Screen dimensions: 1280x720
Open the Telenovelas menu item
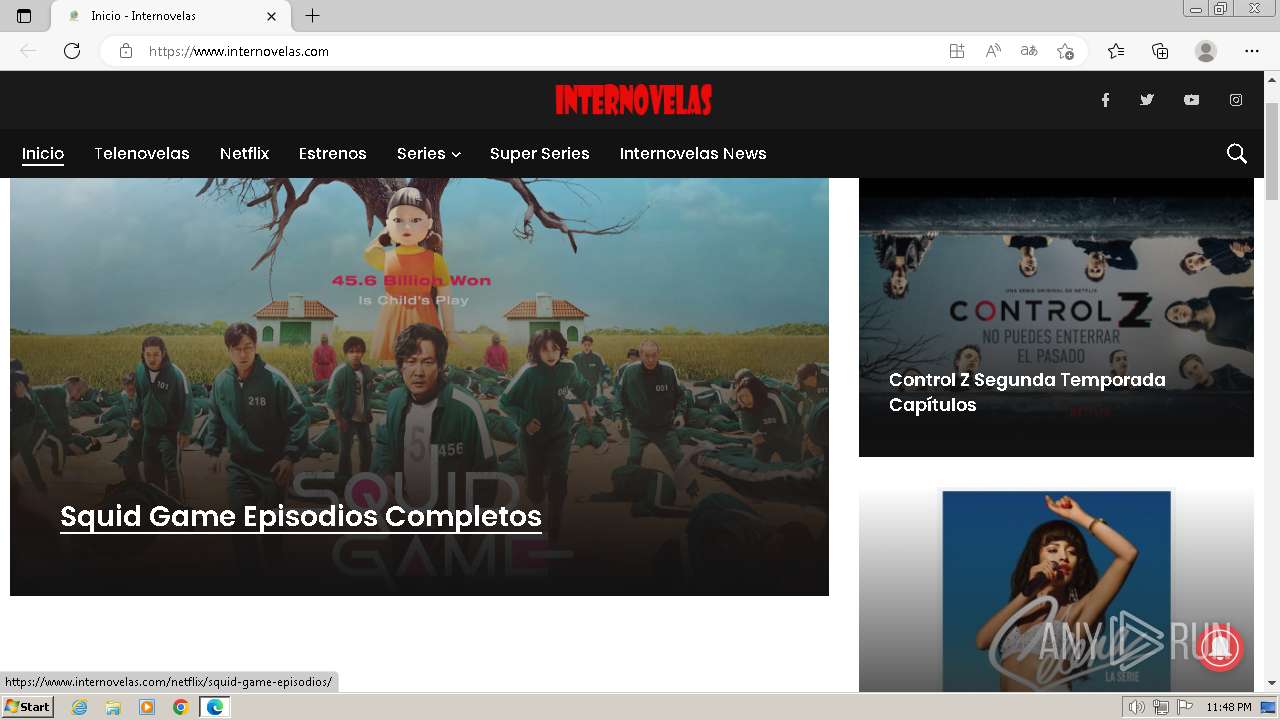click(x=142, y=153)
